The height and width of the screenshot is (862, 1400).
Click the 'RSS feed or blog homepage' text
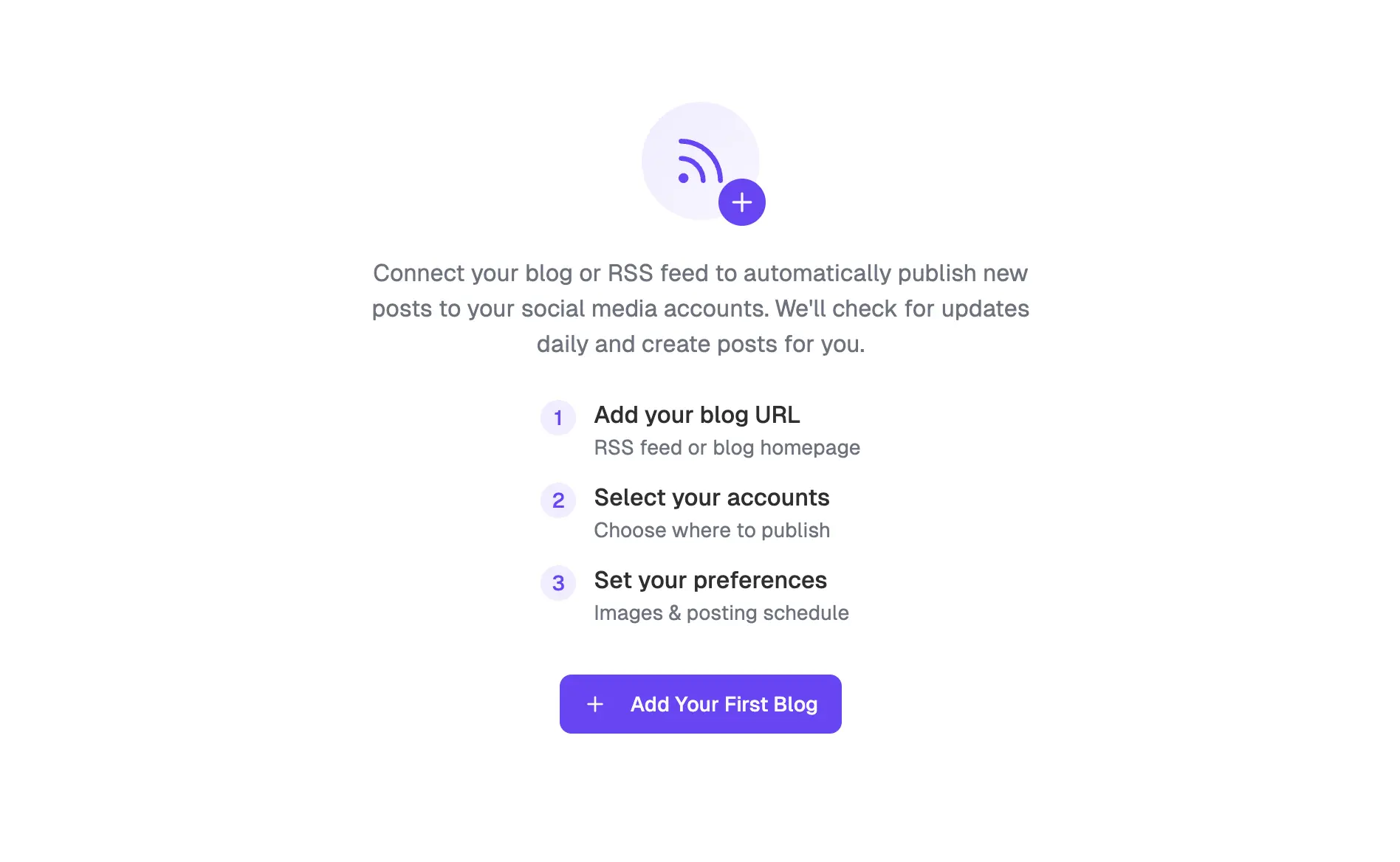coord(727,447)
